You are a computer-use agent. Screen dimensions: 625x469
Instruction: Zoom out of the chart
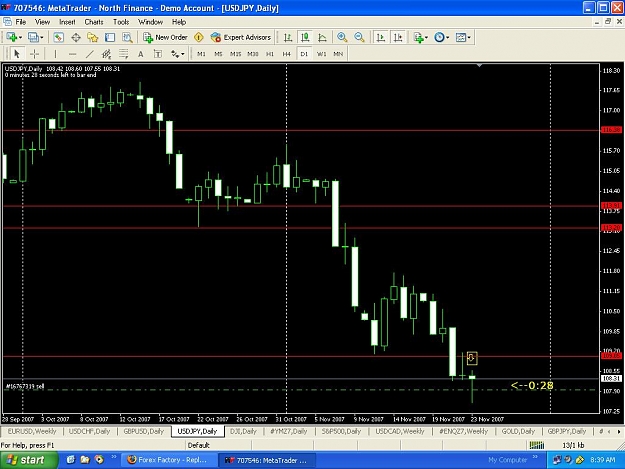359,37
